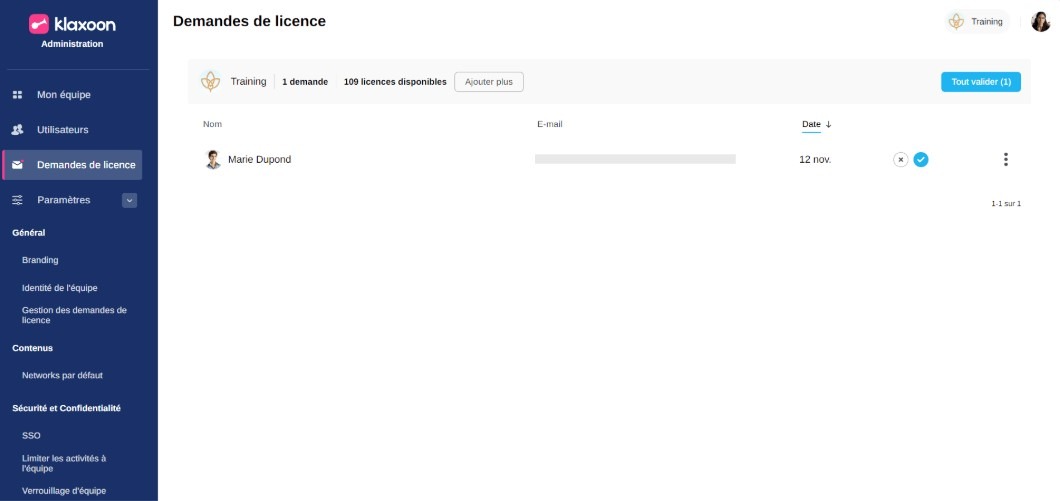Click the Tout valider (1) button
The width and height of the screenshot is (1060, 501).
tap(980, 82)
